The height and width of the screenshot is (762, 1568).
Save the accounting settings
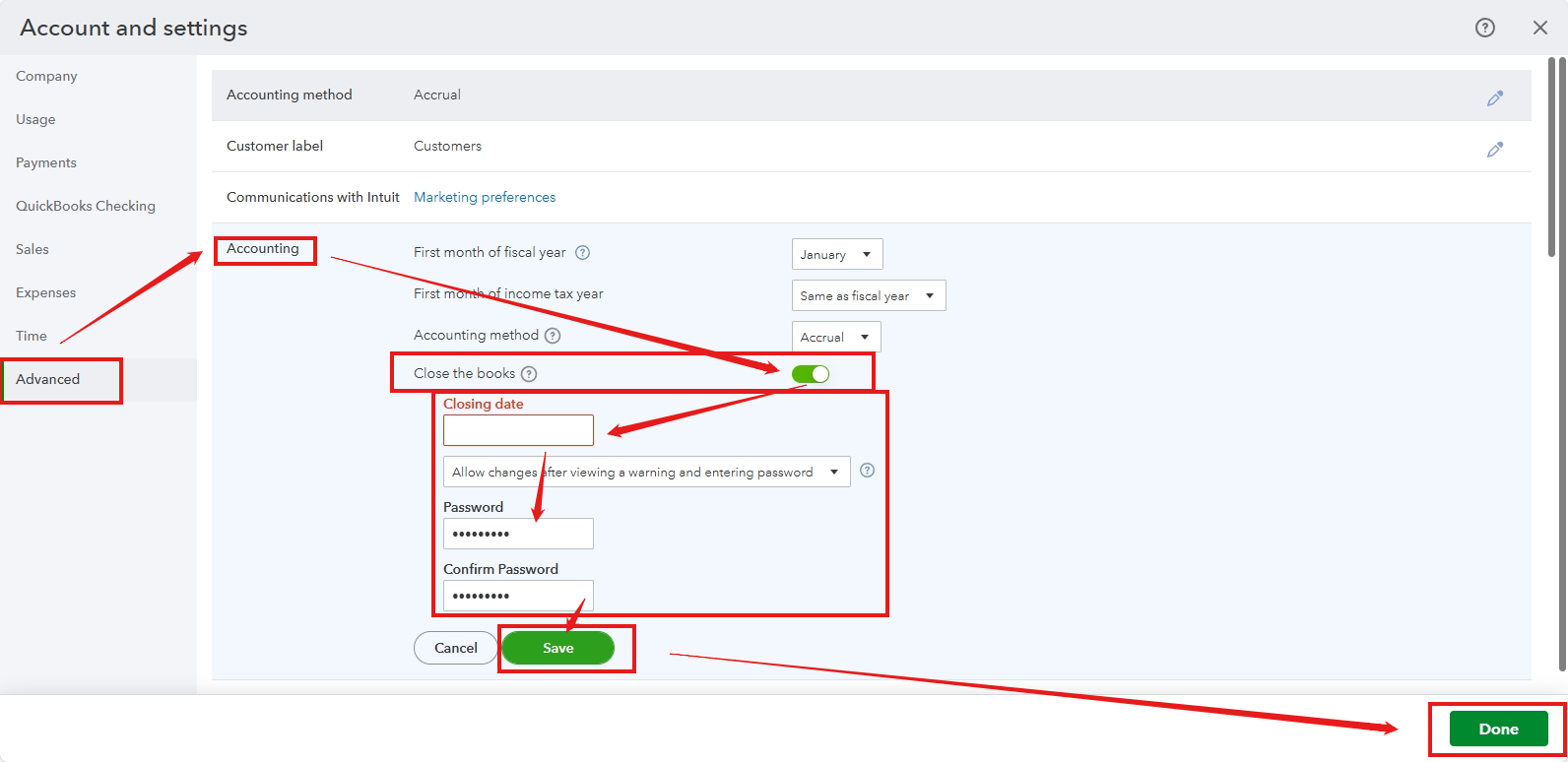pyautogui.click(x=558, y=648)
